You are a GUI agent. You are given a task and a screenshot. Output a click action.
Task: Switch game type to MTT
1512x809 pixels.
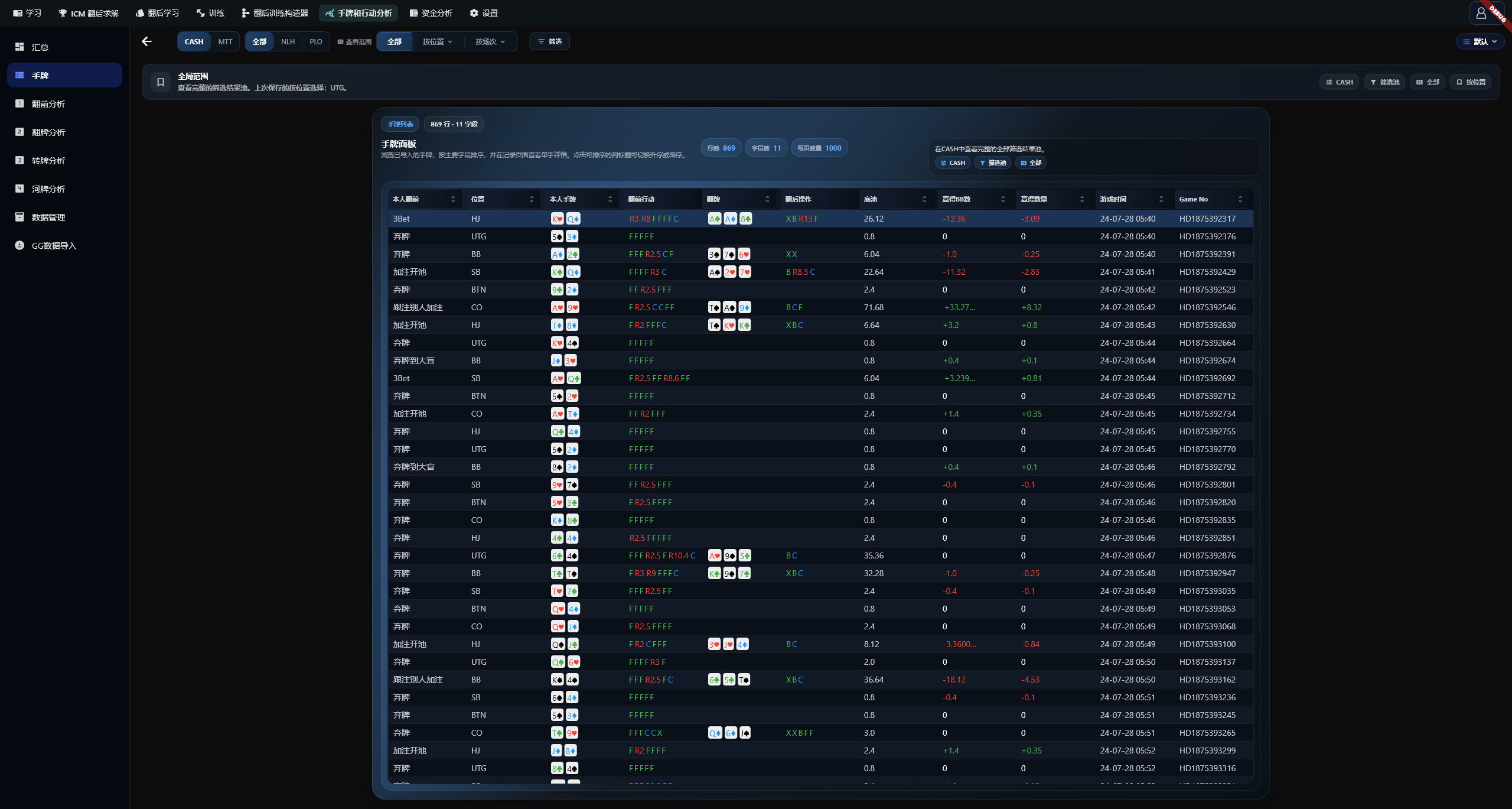(225, 41)
